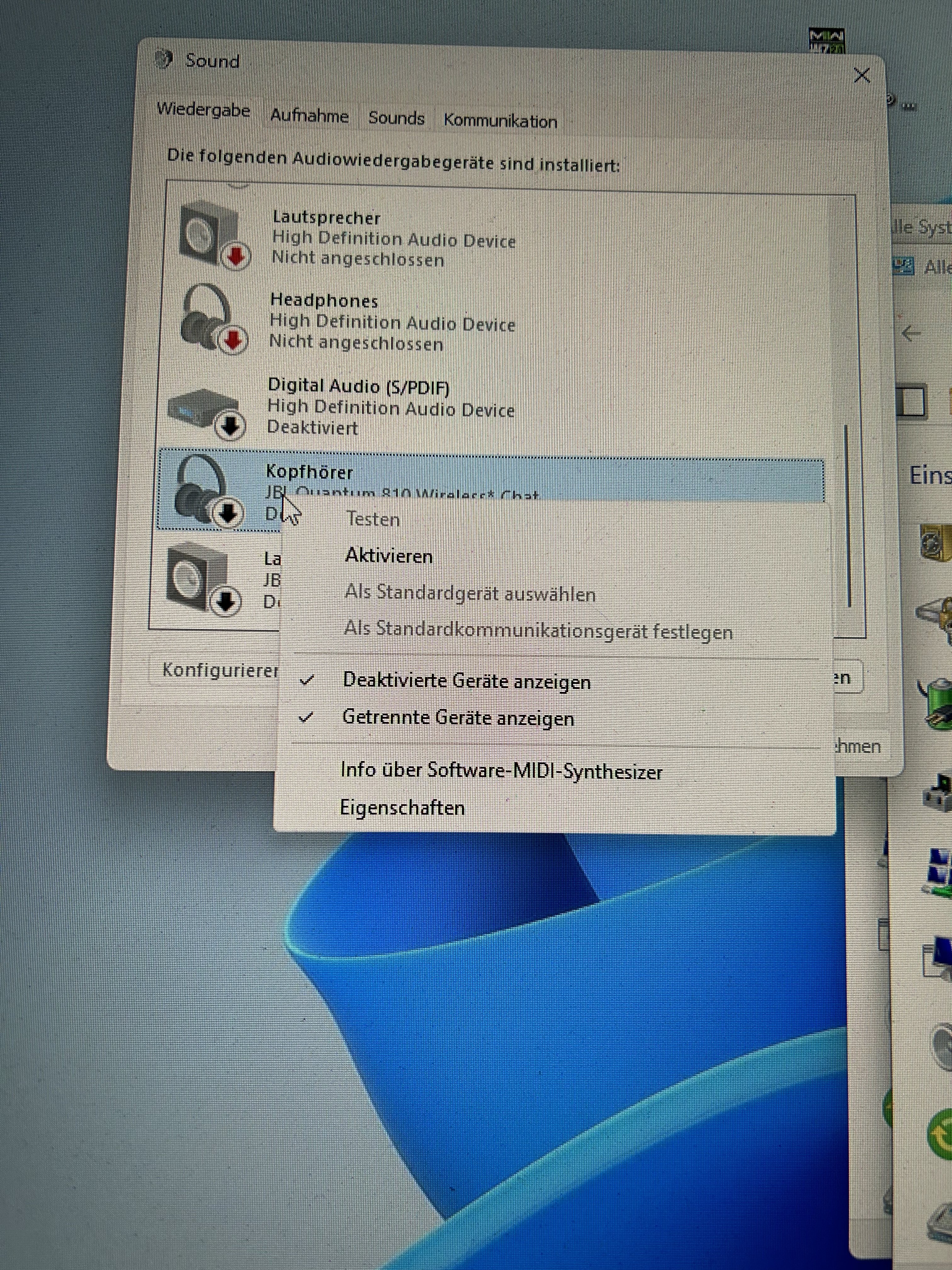Click the MW game icon on desktop
The image size is (952, 1270).
tap(826, 41)
